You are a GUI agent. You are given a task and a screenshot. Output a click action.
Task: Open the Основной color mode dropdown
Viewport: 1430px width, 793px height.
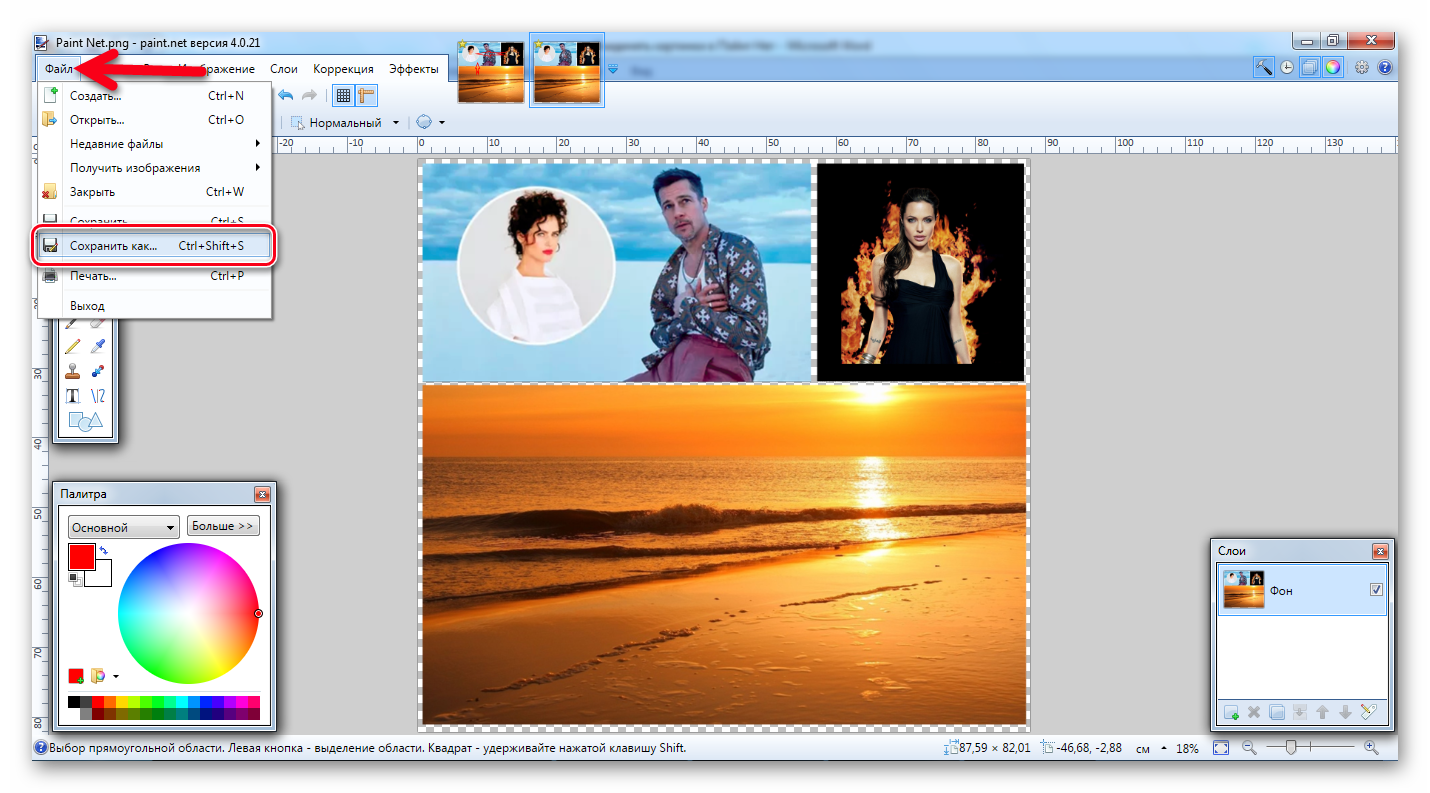124,527
